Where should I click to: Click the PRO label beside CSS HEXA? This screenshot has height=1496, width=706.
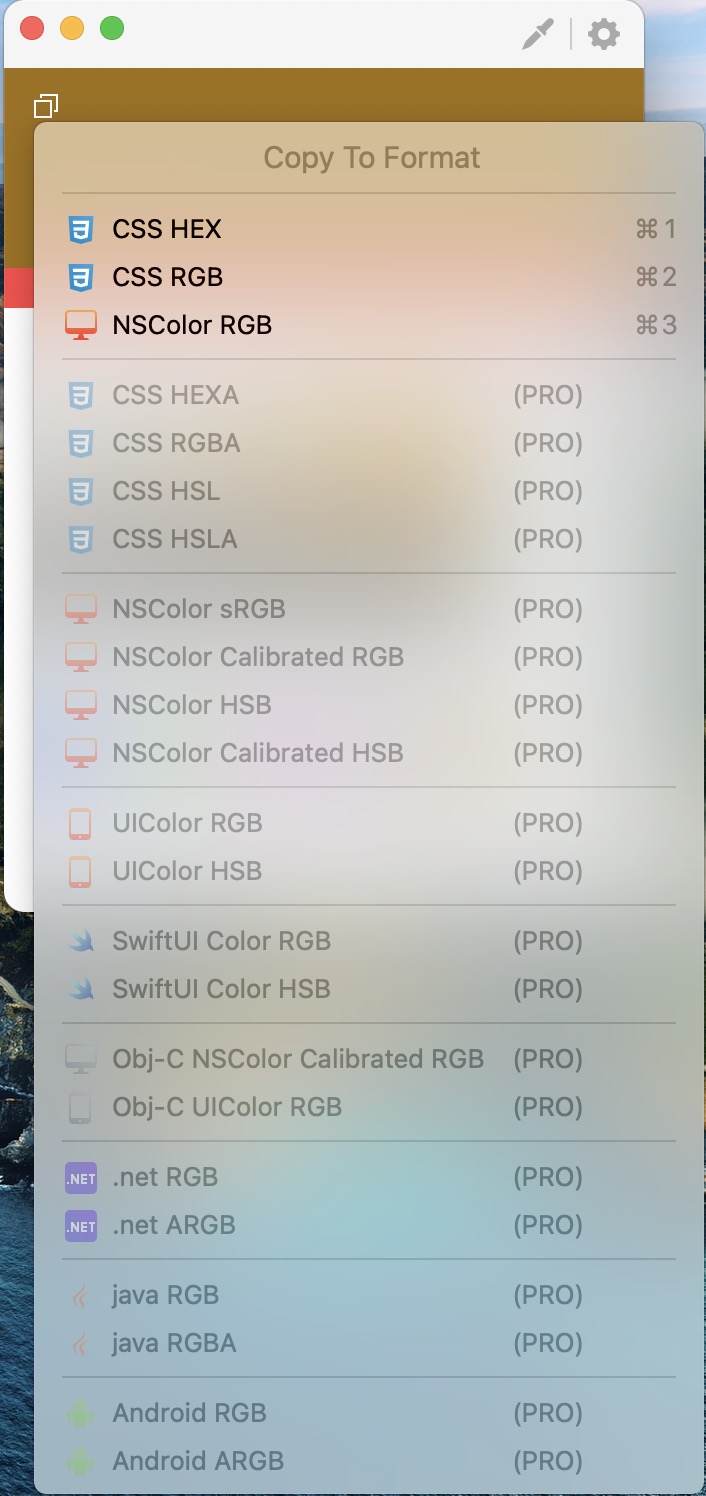(548, 395)
